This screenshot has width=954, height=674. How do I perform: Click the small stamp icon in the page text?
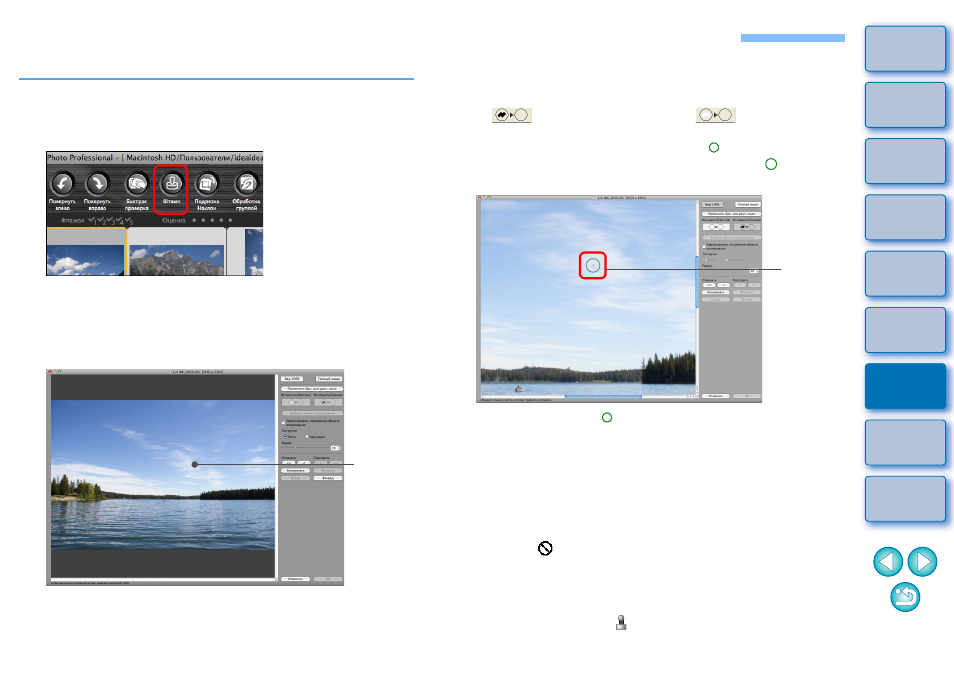pyautogui.click(x=621, y=622)
